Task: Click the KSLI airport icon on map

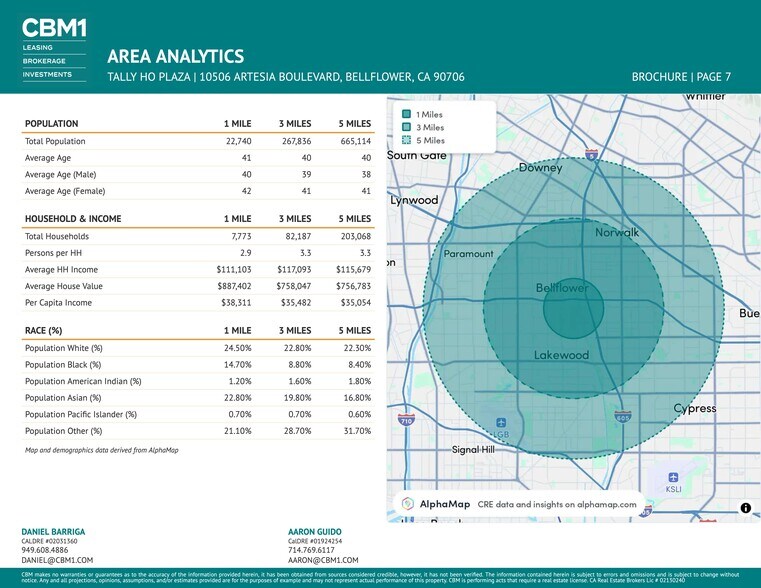Action: (673, 478)
